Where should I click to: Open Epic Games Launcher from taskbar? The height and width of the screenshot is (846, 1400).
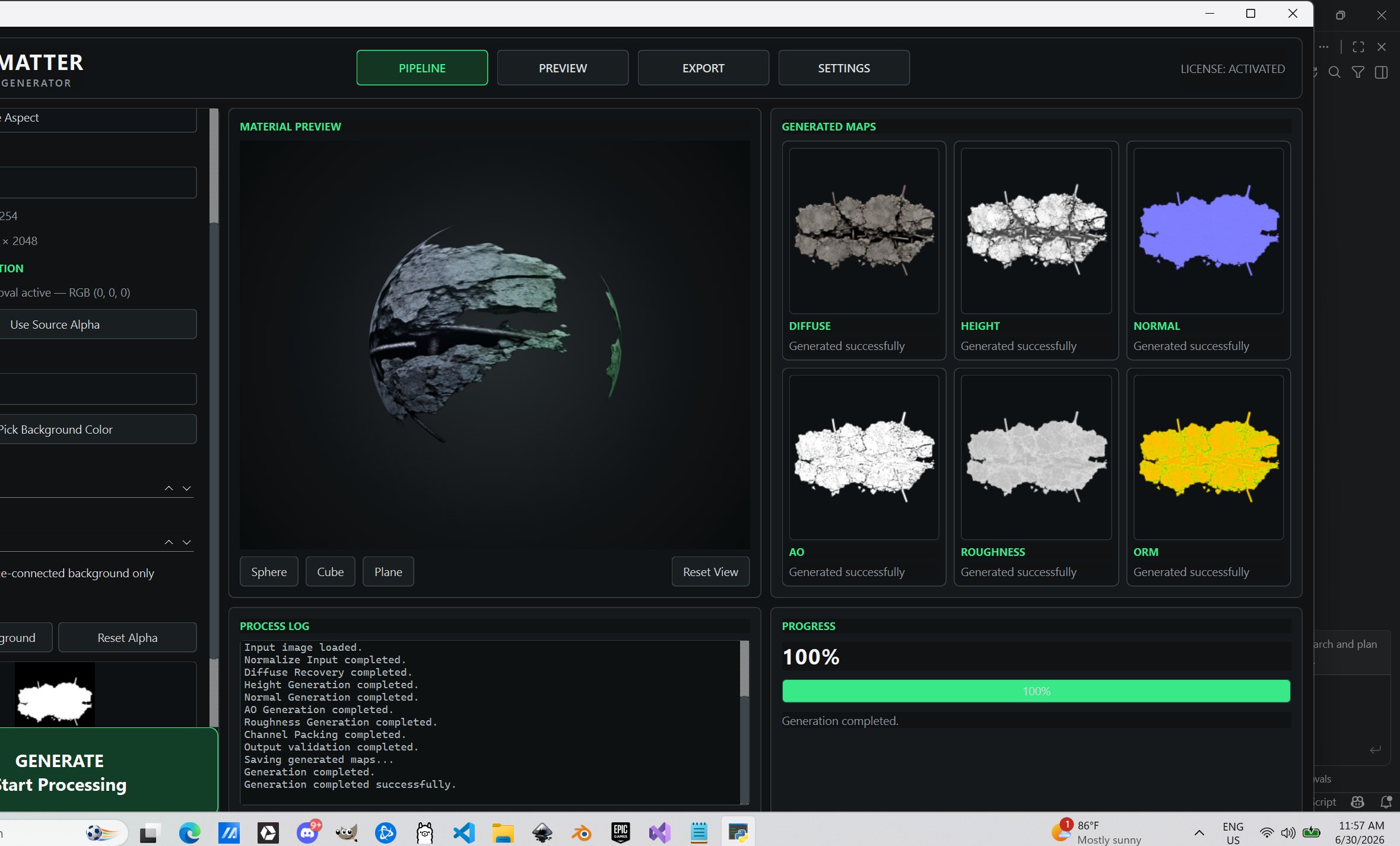pyautogui.click(x=621, y=833)
